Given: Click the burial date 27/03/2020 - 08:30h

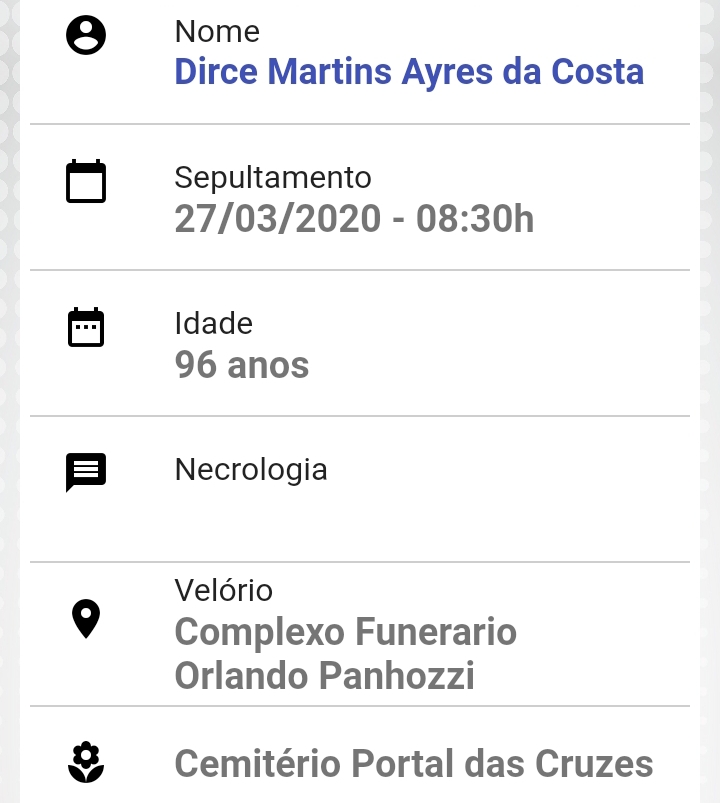Looking at the screenshot, I should coord(354,219).
